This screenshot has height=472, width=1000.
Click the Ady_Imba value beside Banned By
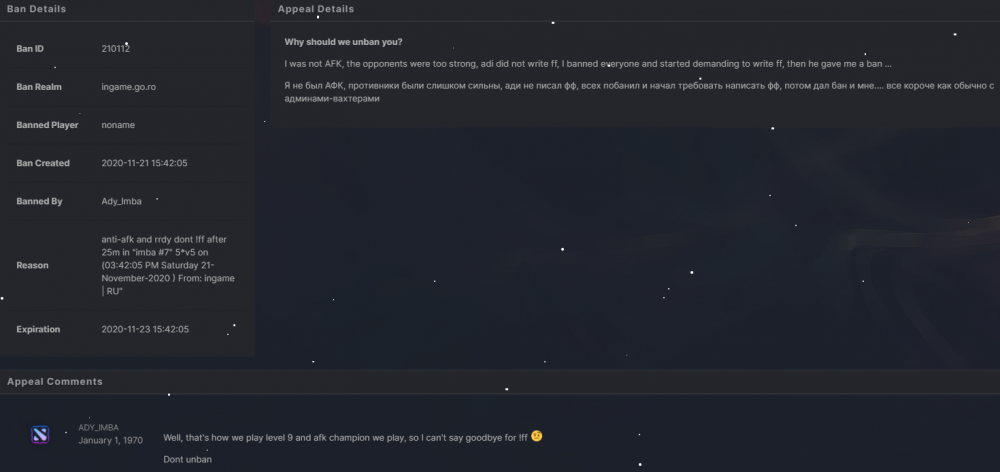[121, 201]
